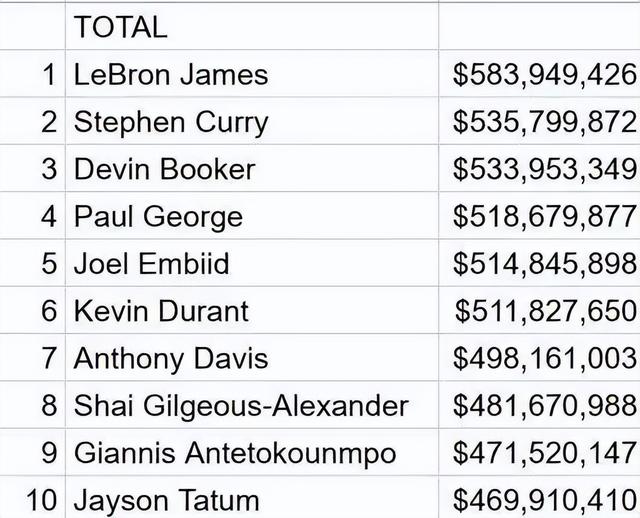Click the Stephen Curry name cell
Viewport: 640px width, 518px height.
click(x=252, y=121)
